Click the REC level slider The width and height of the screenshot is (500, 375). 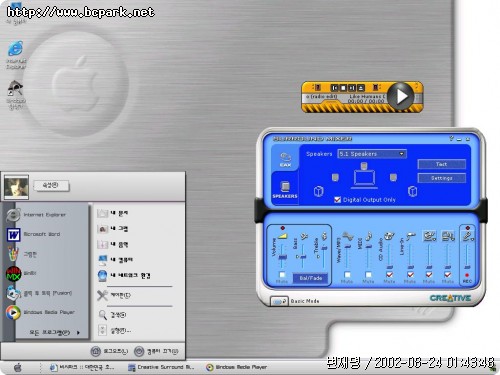coord(467,267)
